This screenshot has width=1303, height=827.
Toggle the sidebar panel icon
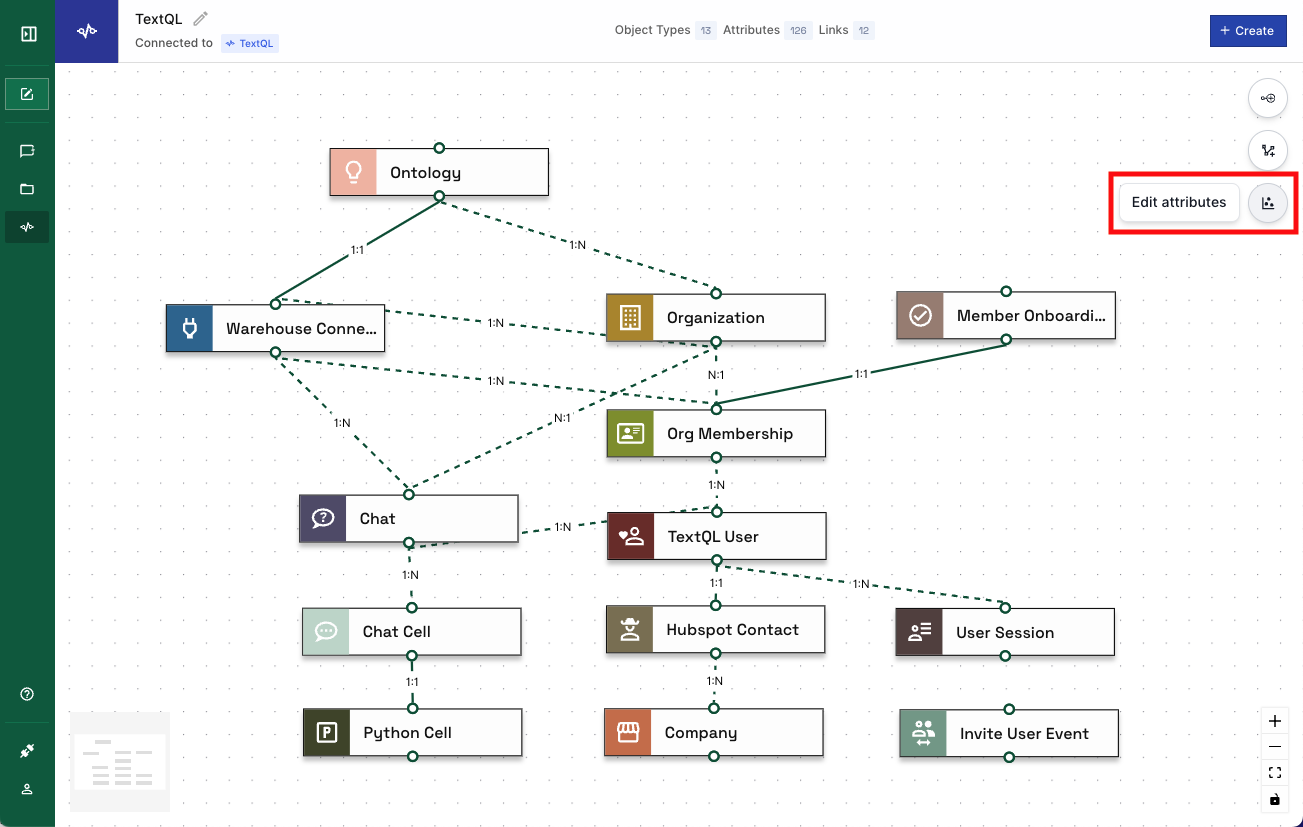[x=28, y=34]
